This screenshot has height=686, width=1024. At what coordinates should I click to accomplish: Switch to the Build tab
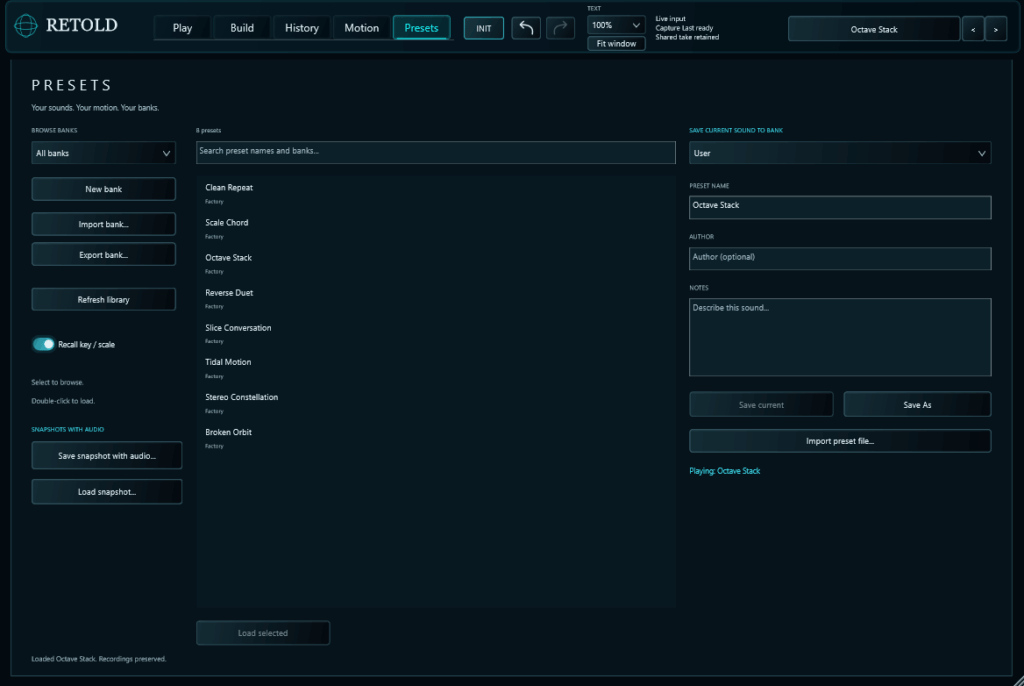click(242, 28)
